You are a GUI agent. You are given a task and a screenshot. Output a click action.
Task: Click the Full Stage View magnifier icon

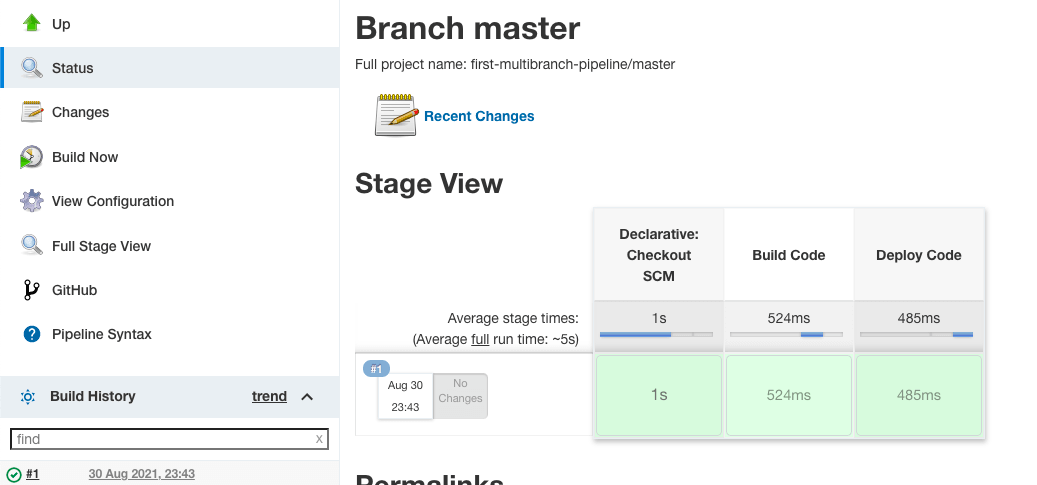31,245
